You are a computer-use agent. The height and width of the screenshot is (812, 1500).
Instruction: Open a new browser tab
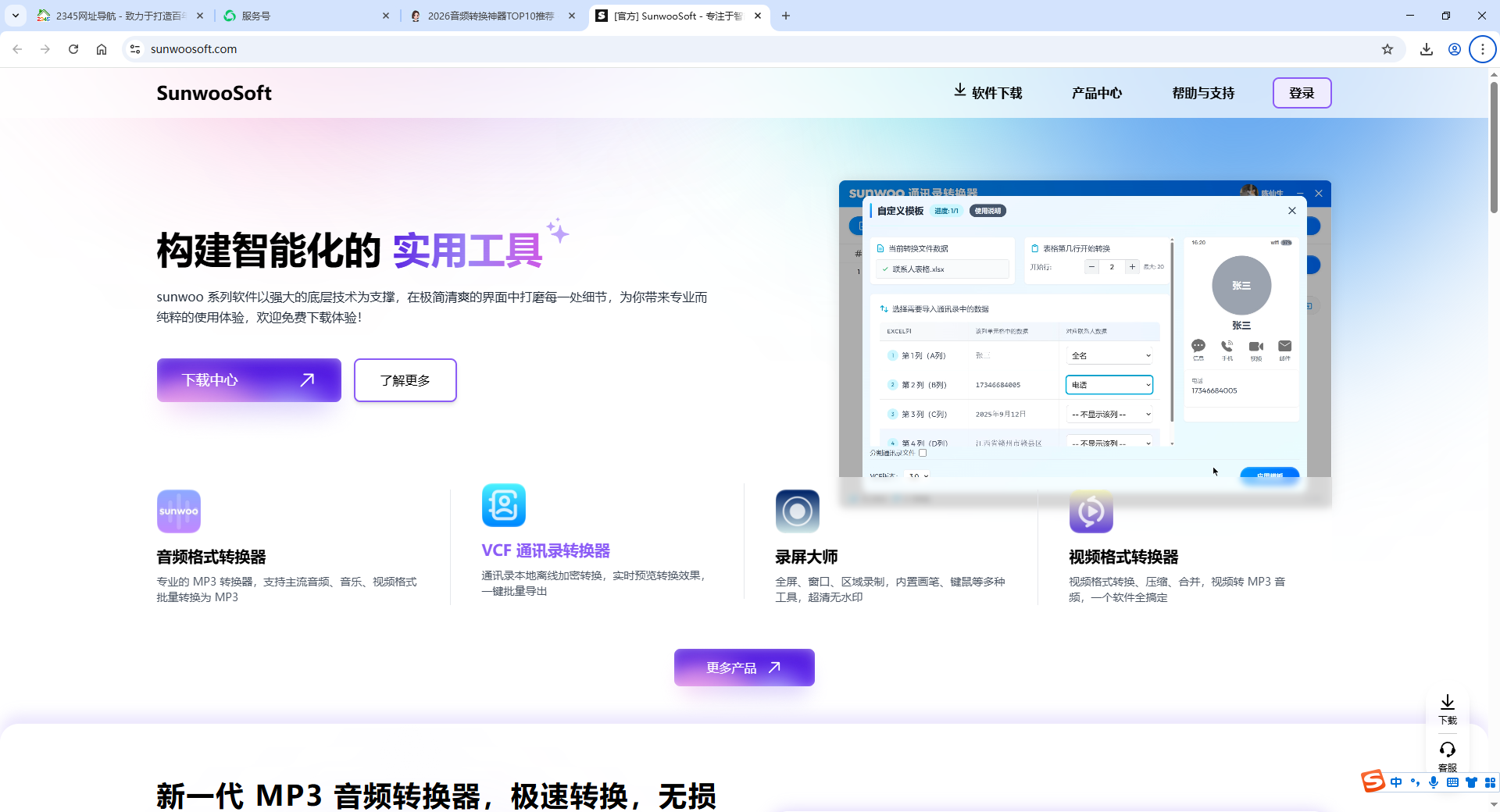pyautogui.click(x=786, y=16)
